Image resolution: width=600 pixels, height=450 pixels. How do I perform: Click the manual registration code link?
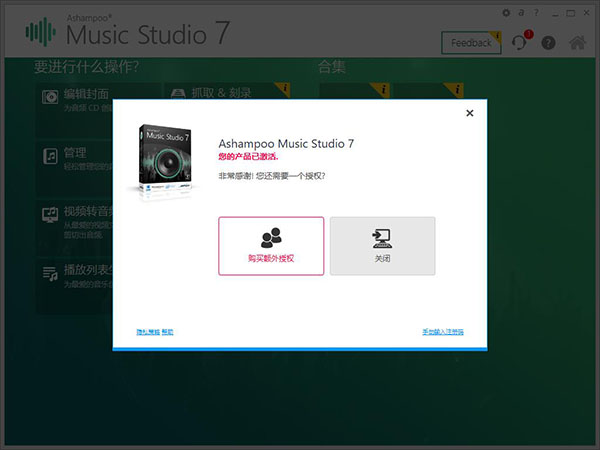(442, 332)
